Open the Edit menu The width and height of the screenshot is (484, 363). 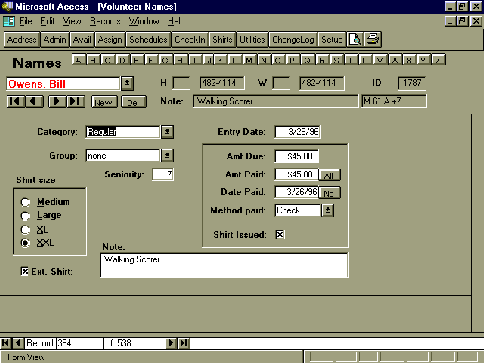pos(47,21)
